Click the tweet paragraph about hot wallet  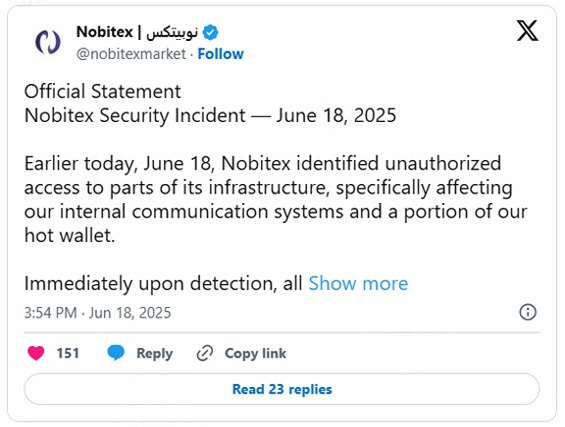click(276, 199)
